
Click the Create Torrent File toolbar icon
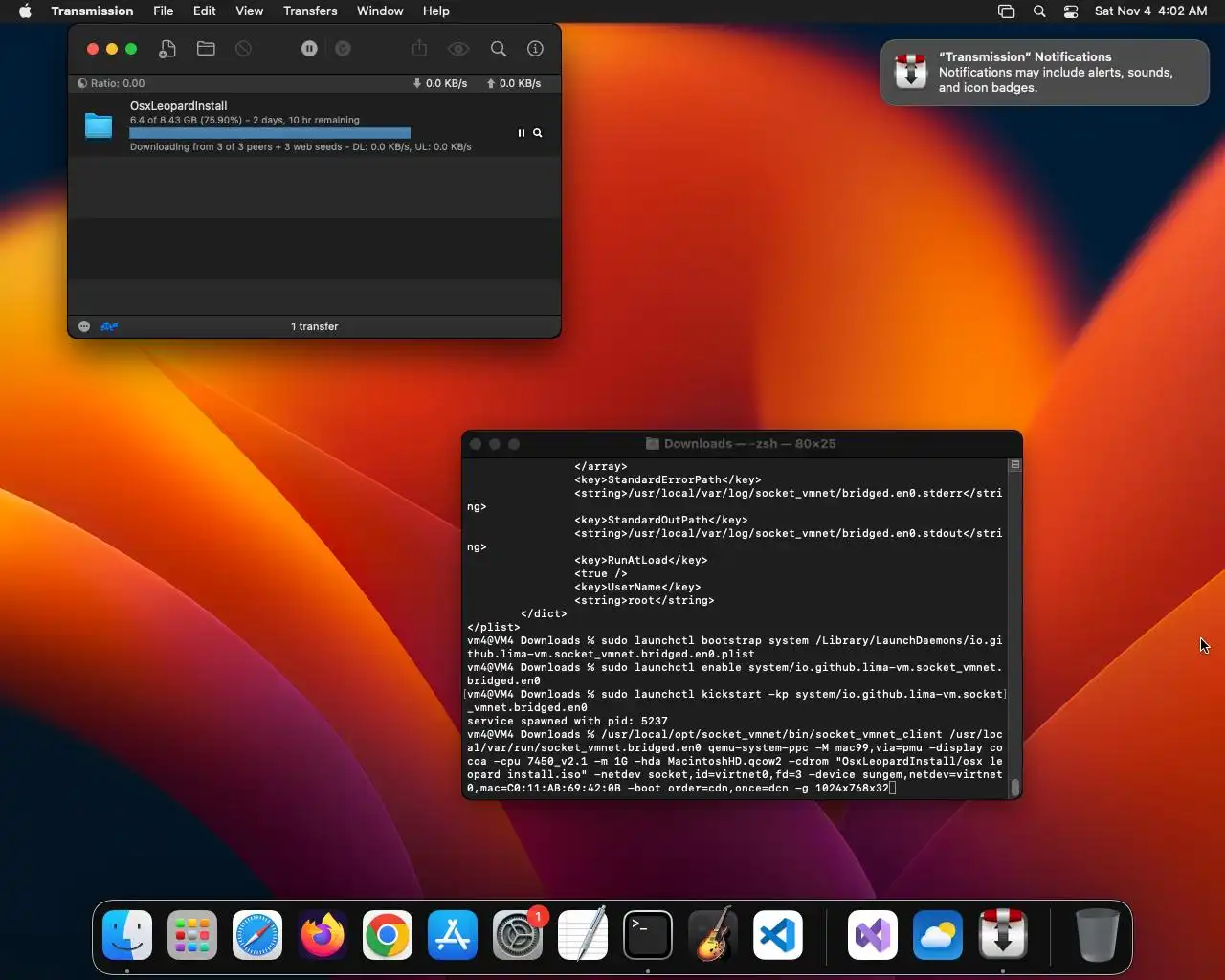click(x=167, y=49)
